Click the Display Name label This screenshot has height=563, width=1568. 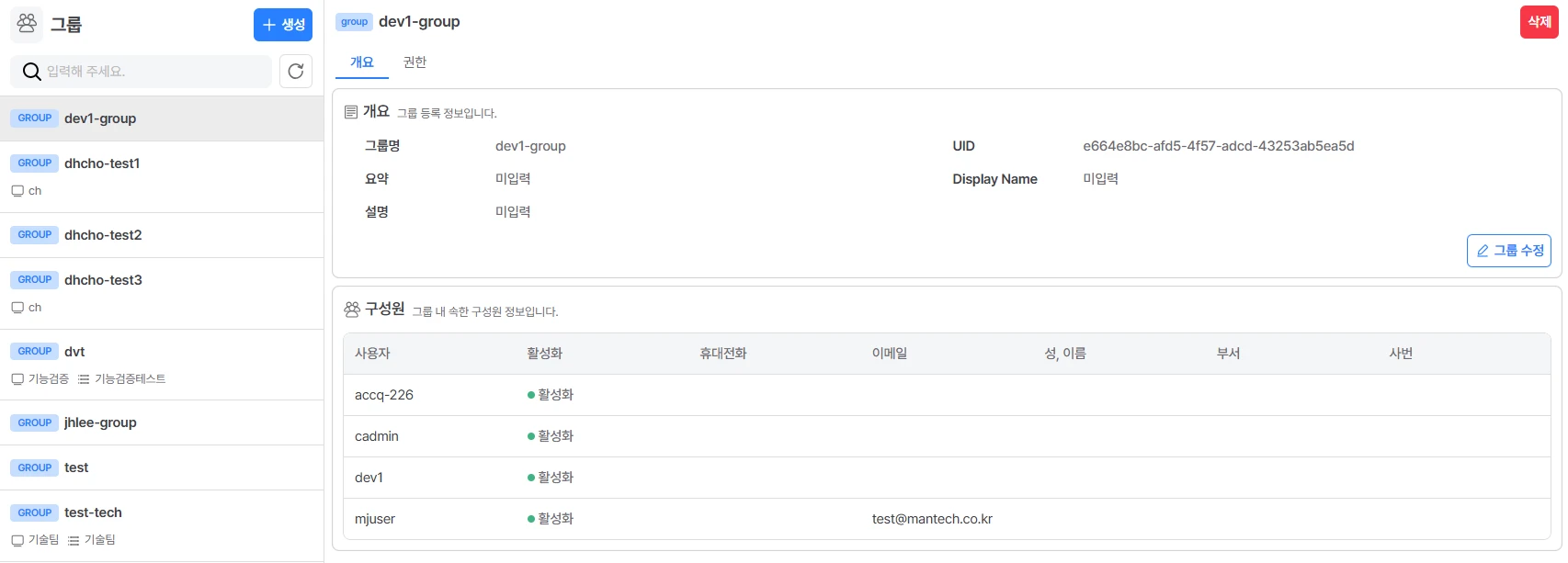994,179
